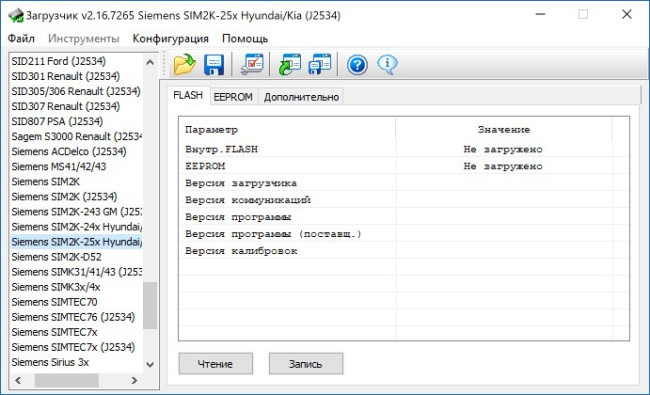
Task: Select Siemens SIM2K-243 GM entry
Action: (76, 212)
